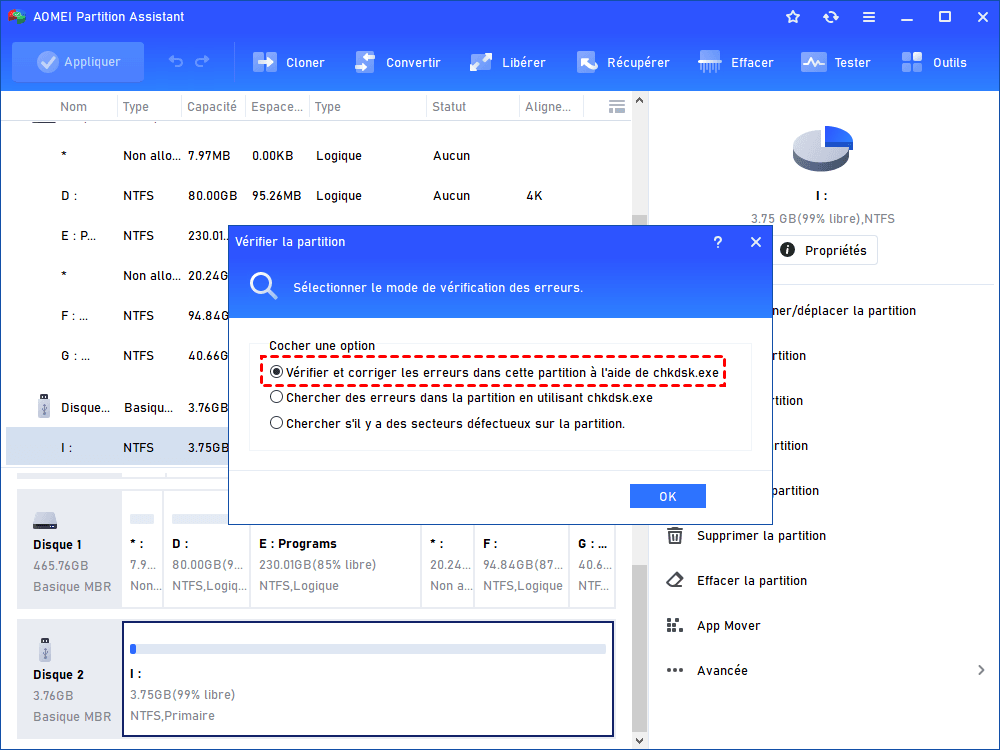Open the Cloner tool

(289, 62)
